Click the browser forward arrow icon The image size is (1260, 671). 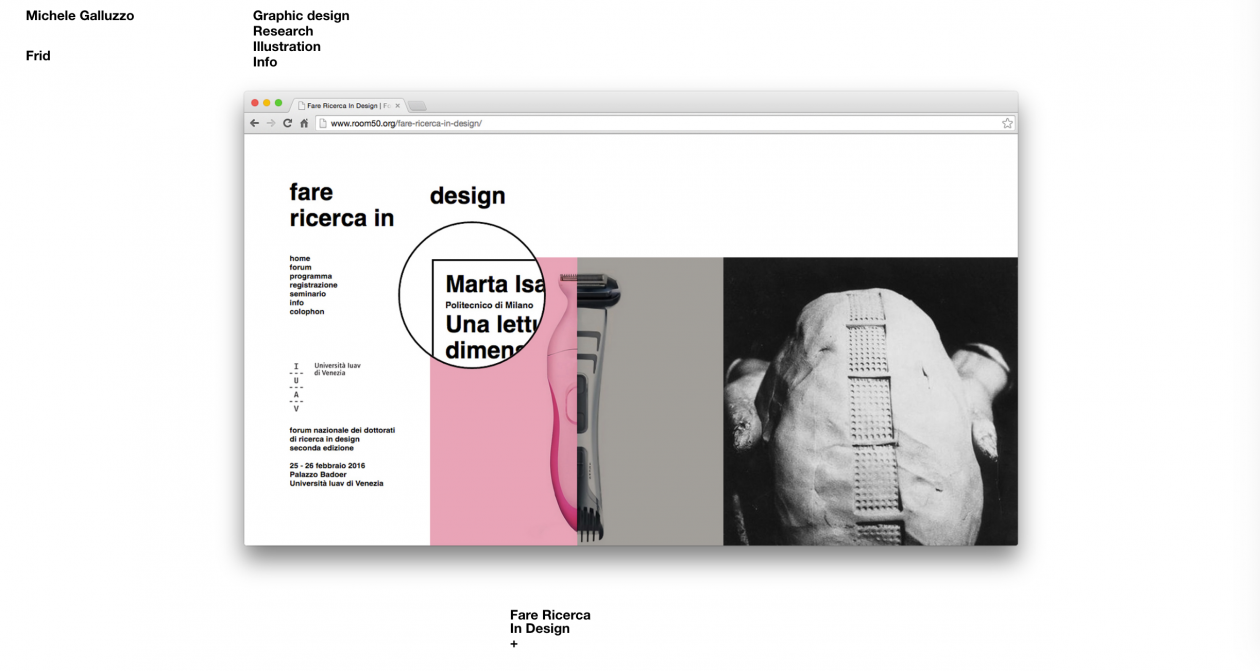click(270, 123)
